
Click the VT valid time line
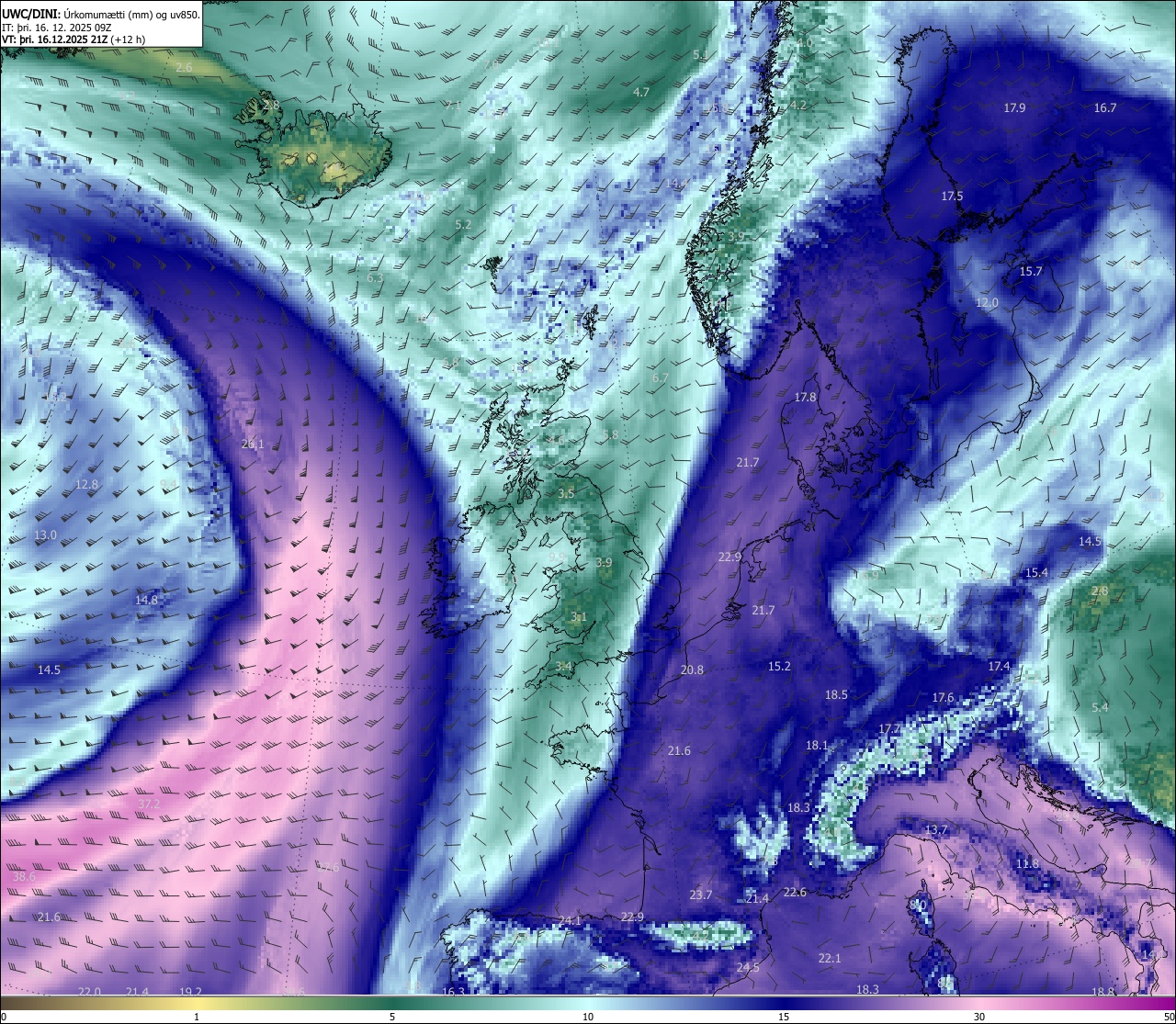[x=73, y=39]
